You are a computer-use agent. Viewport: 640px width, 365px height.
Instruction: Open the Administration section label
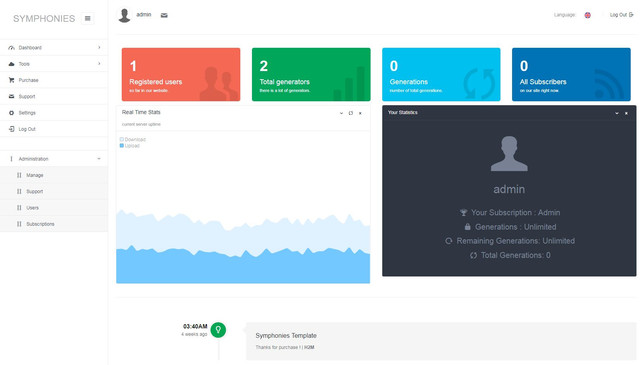point(33,159)
